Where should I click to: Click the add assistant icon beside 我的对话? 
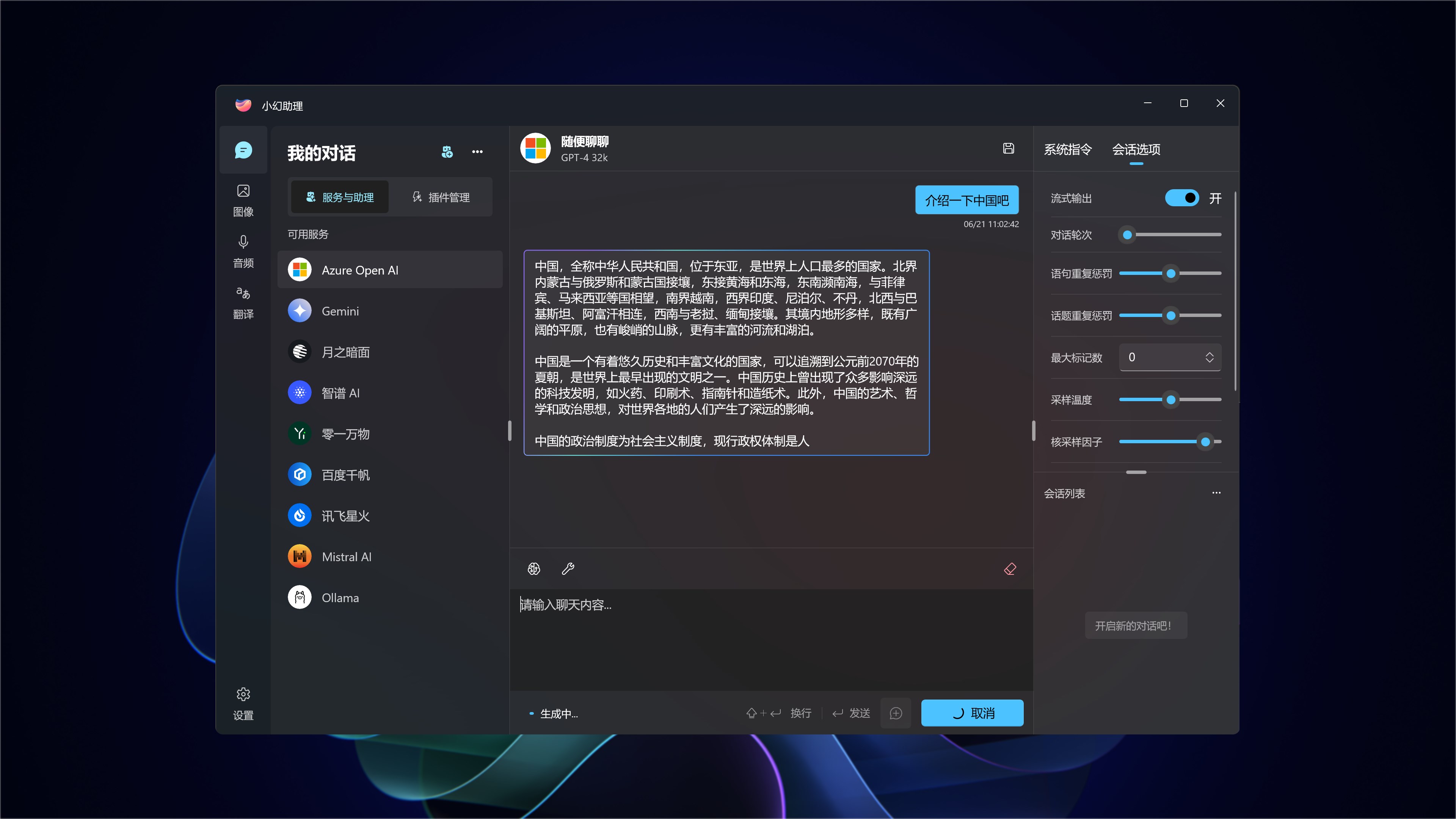tap(447, 152)
